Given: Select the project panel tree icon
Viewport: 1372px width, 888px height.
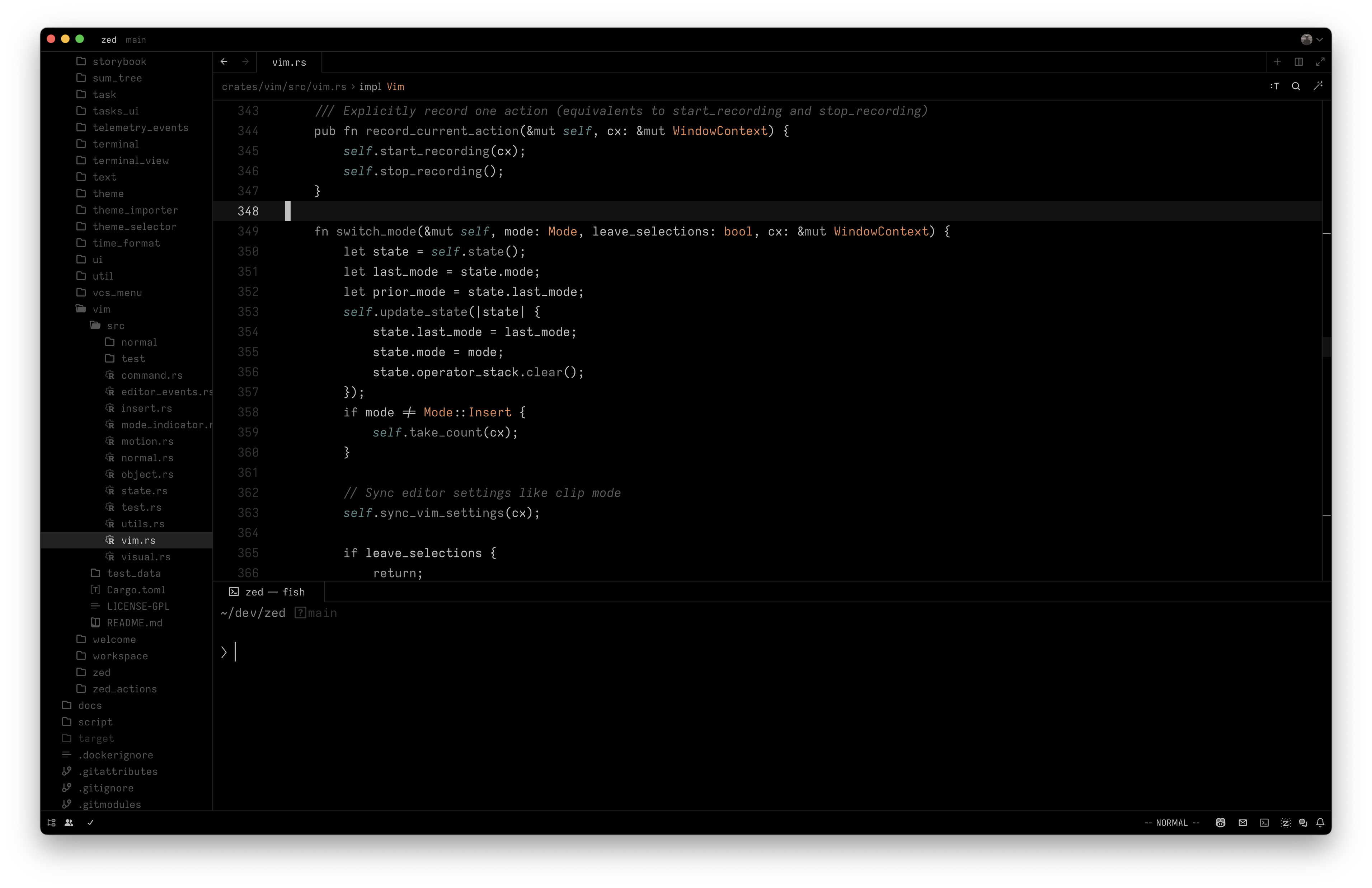Looking at the screenshot, I should tap(51, 823).
